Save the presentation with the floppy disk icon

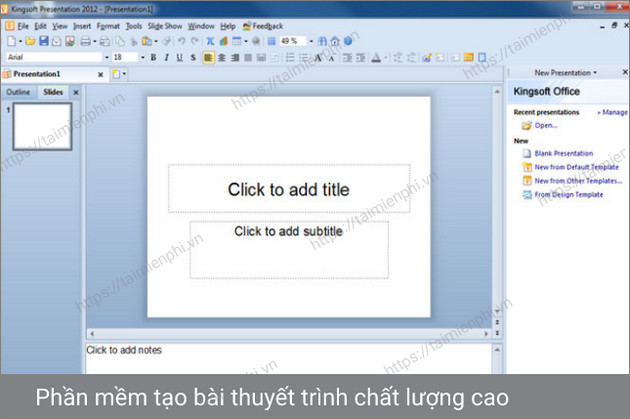[43, 41]
